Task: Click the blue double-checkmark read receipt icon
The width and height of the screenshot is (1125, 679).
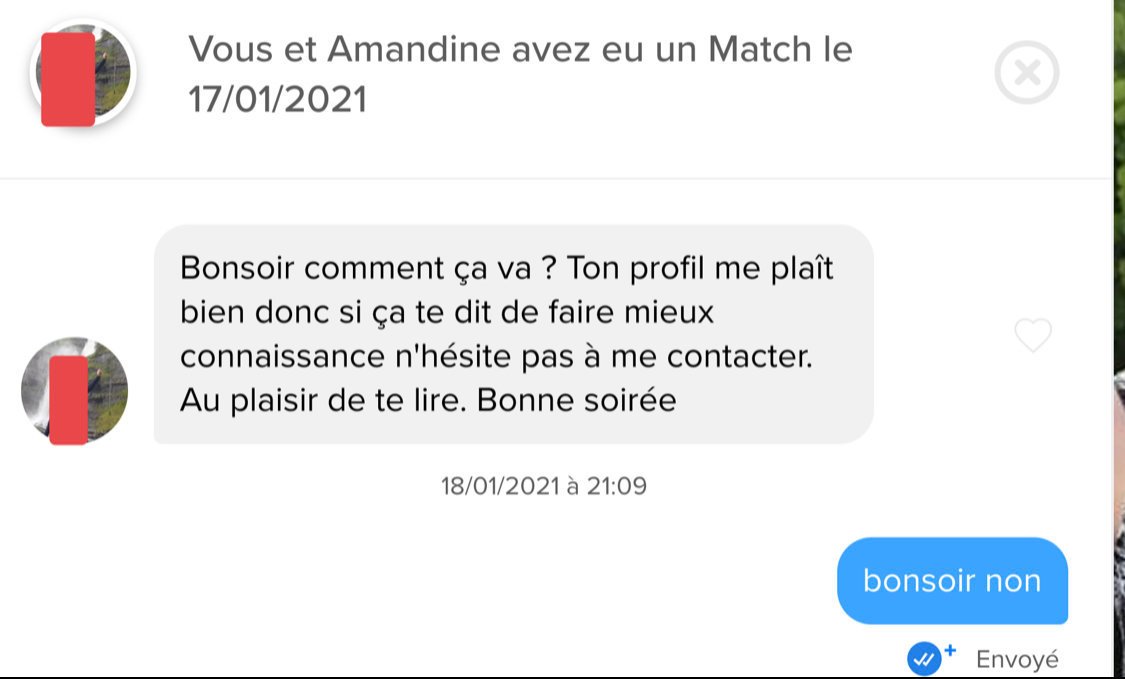Action: [924, 658]
